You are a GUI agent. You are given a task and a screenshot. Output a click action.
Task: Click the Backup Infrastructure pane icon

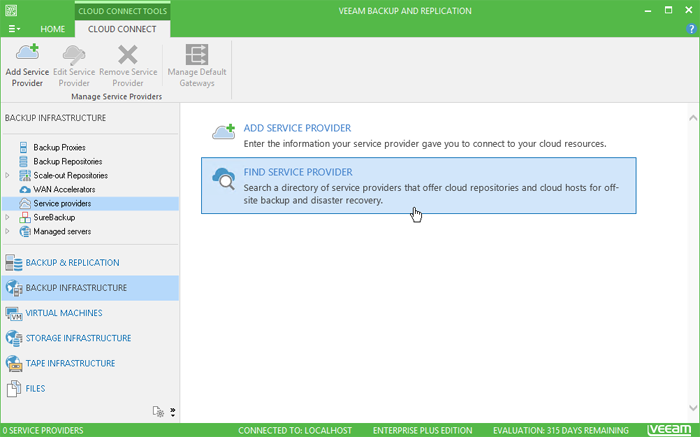pyautogui.click(x=13, y=288)
